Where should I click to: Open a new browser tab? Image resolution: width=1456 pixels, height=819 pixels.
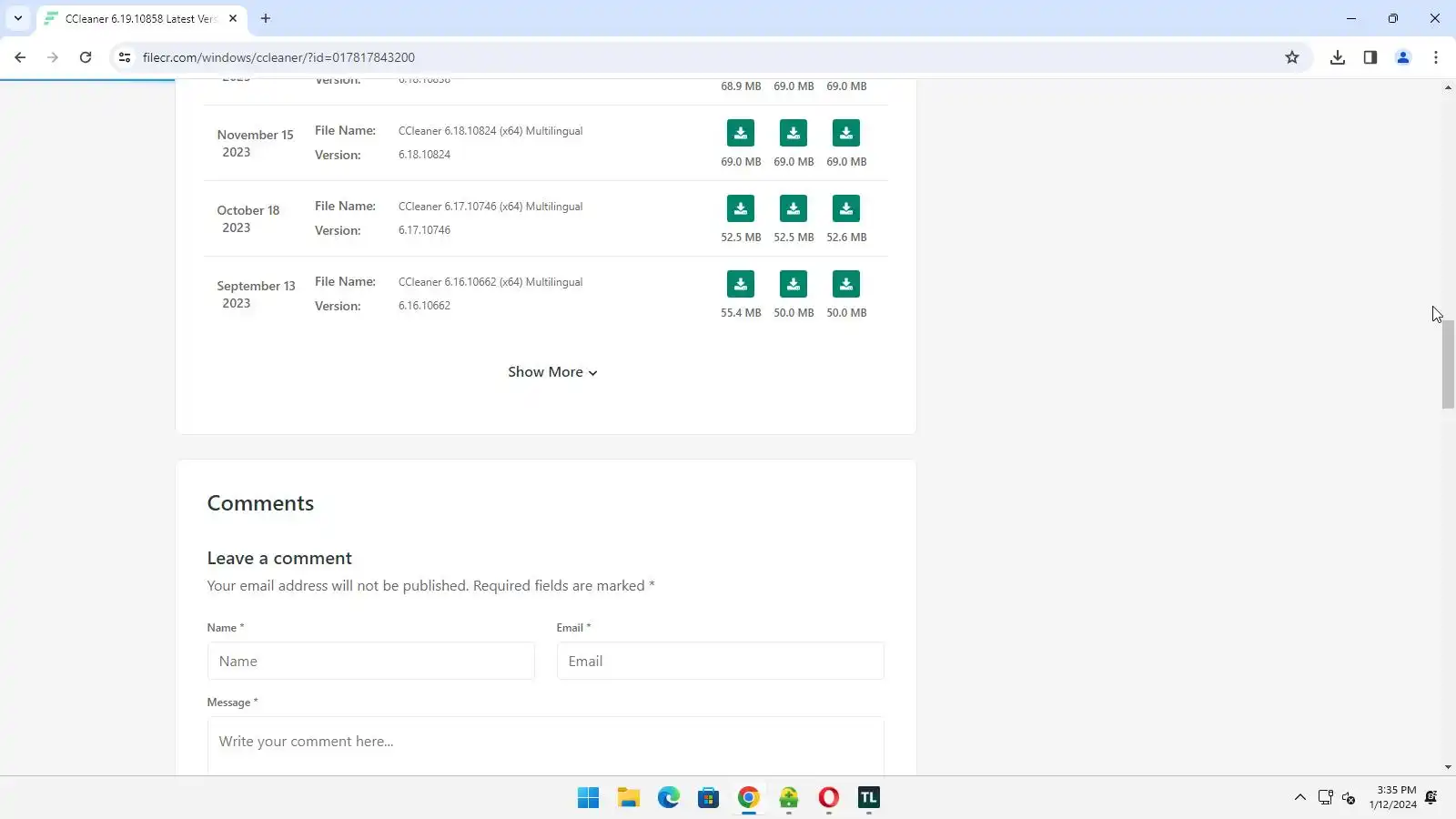click(266, 18)
